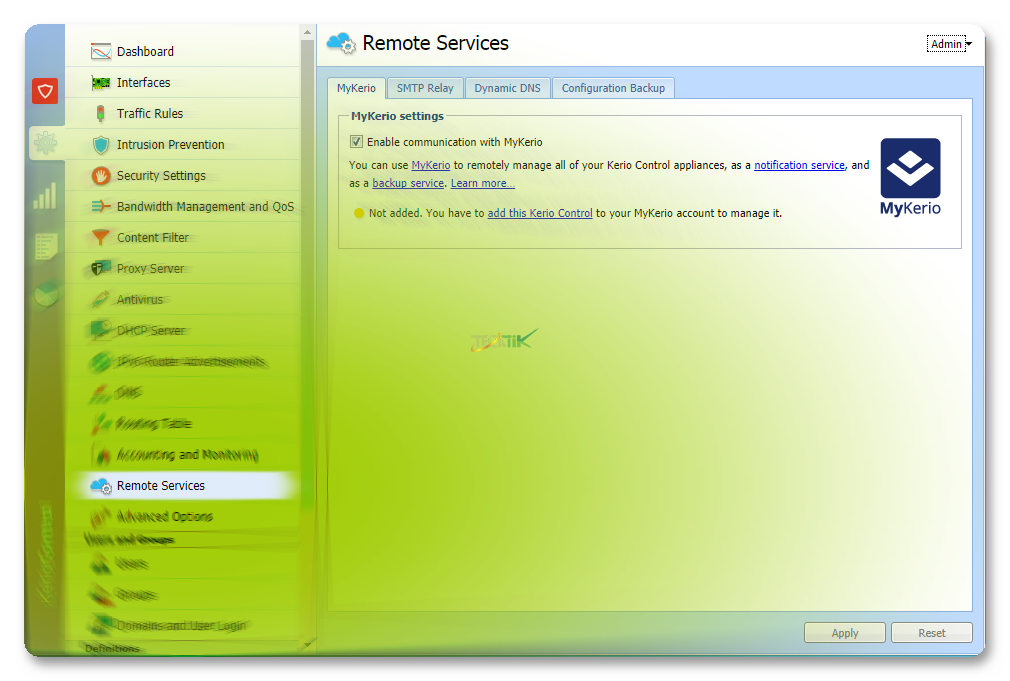1010x681 pixels.
Task: Disable communication with MyKerio checkbox
Action: tap(356, 142)
